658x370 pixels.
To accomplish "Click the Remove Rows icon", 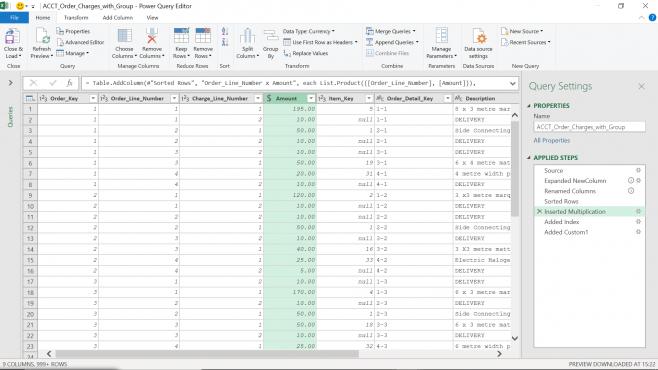I will pyautogui.click(x=203, y=36).
